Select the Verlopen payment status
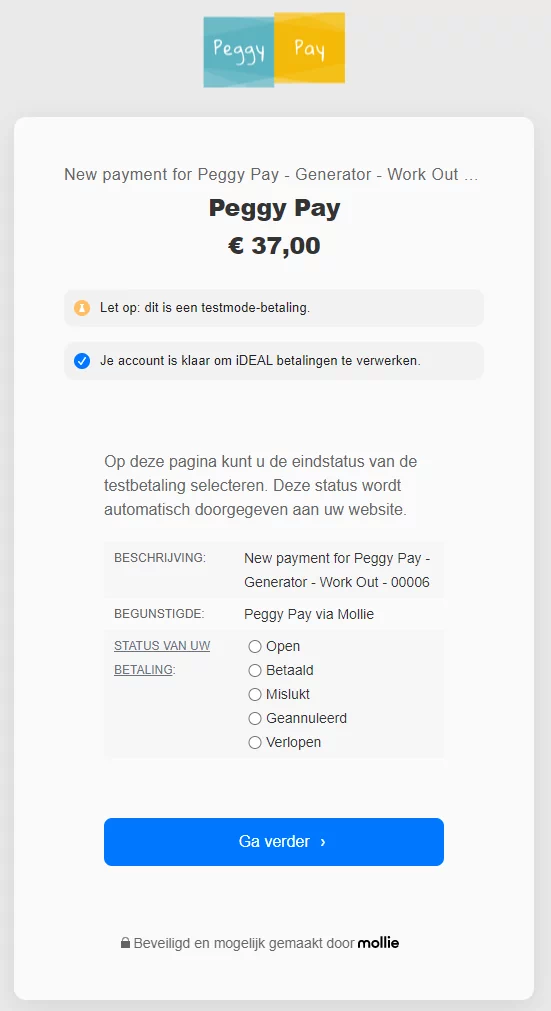551x1011 pixels. pyautogui.click(x=255, y=742)
